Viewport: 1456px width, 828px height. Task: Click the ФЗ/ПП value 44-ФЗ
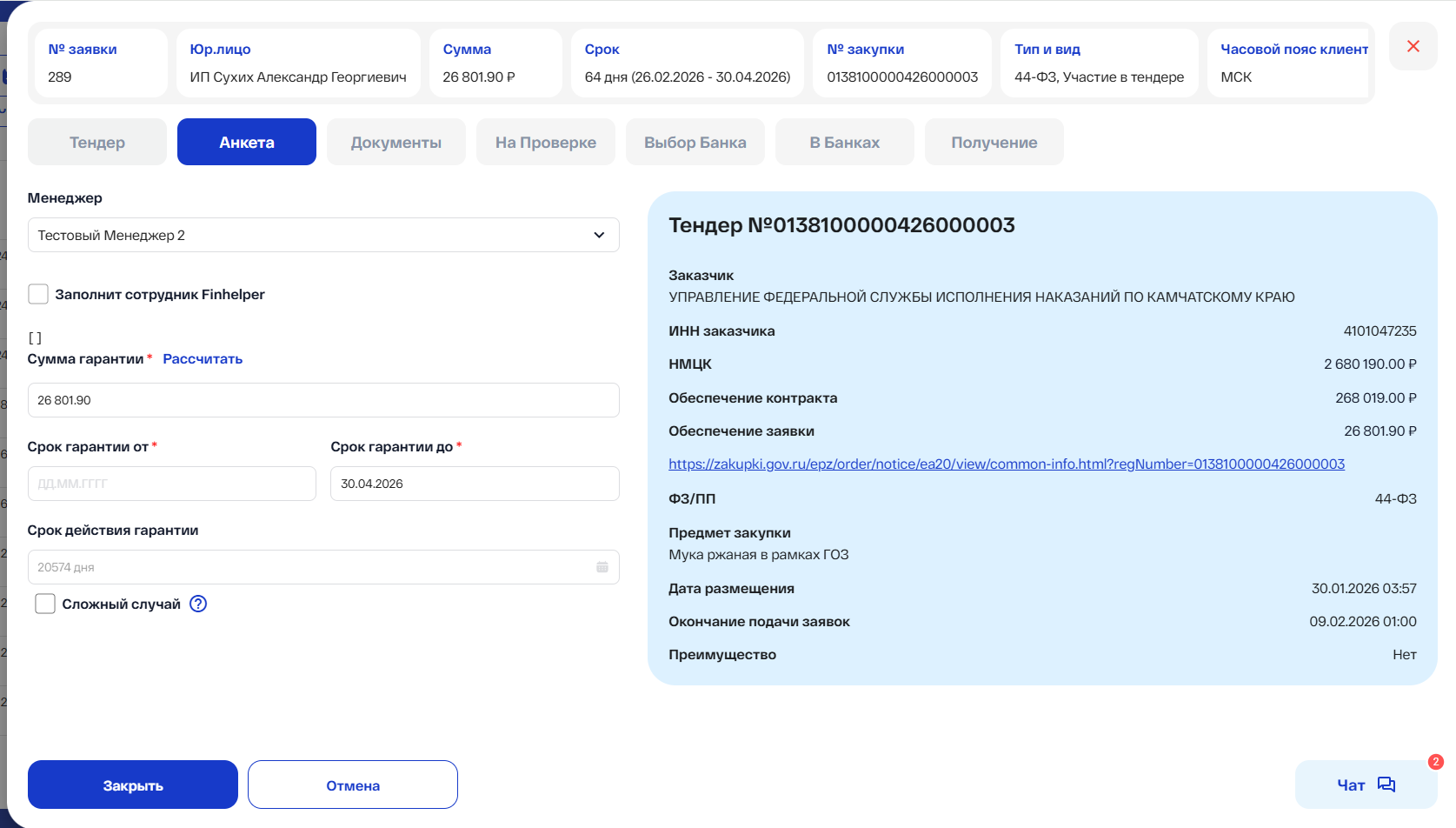point(1396,498)
